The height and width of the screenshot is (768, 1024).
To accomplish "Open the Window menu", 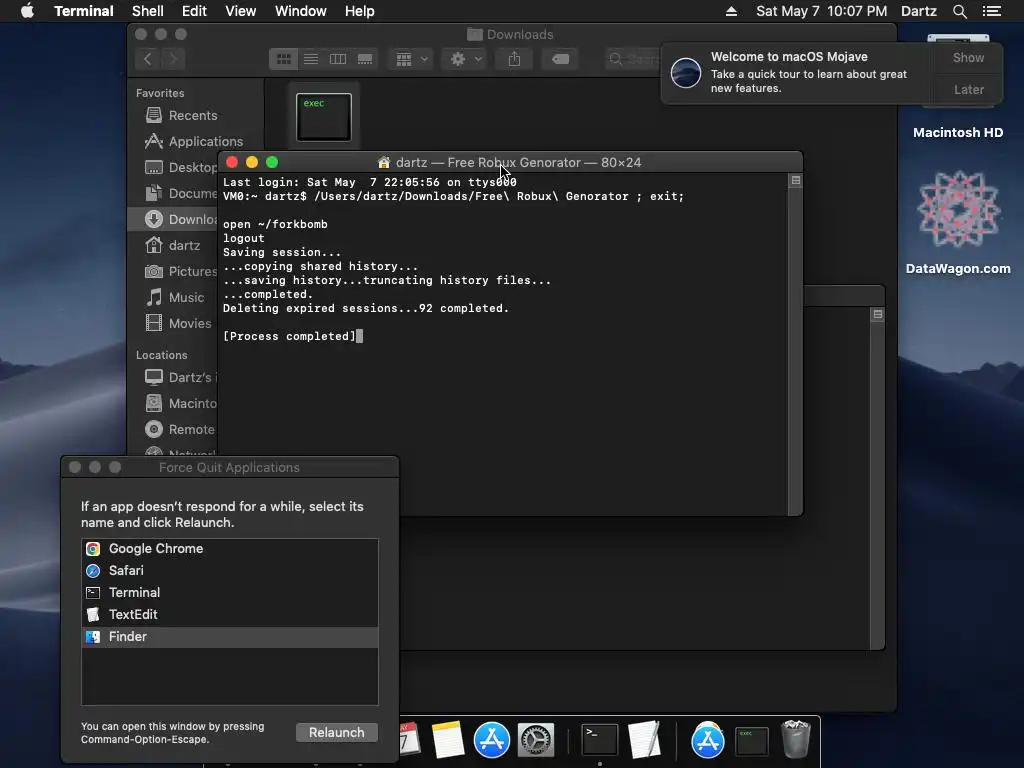I will [300, 11].
